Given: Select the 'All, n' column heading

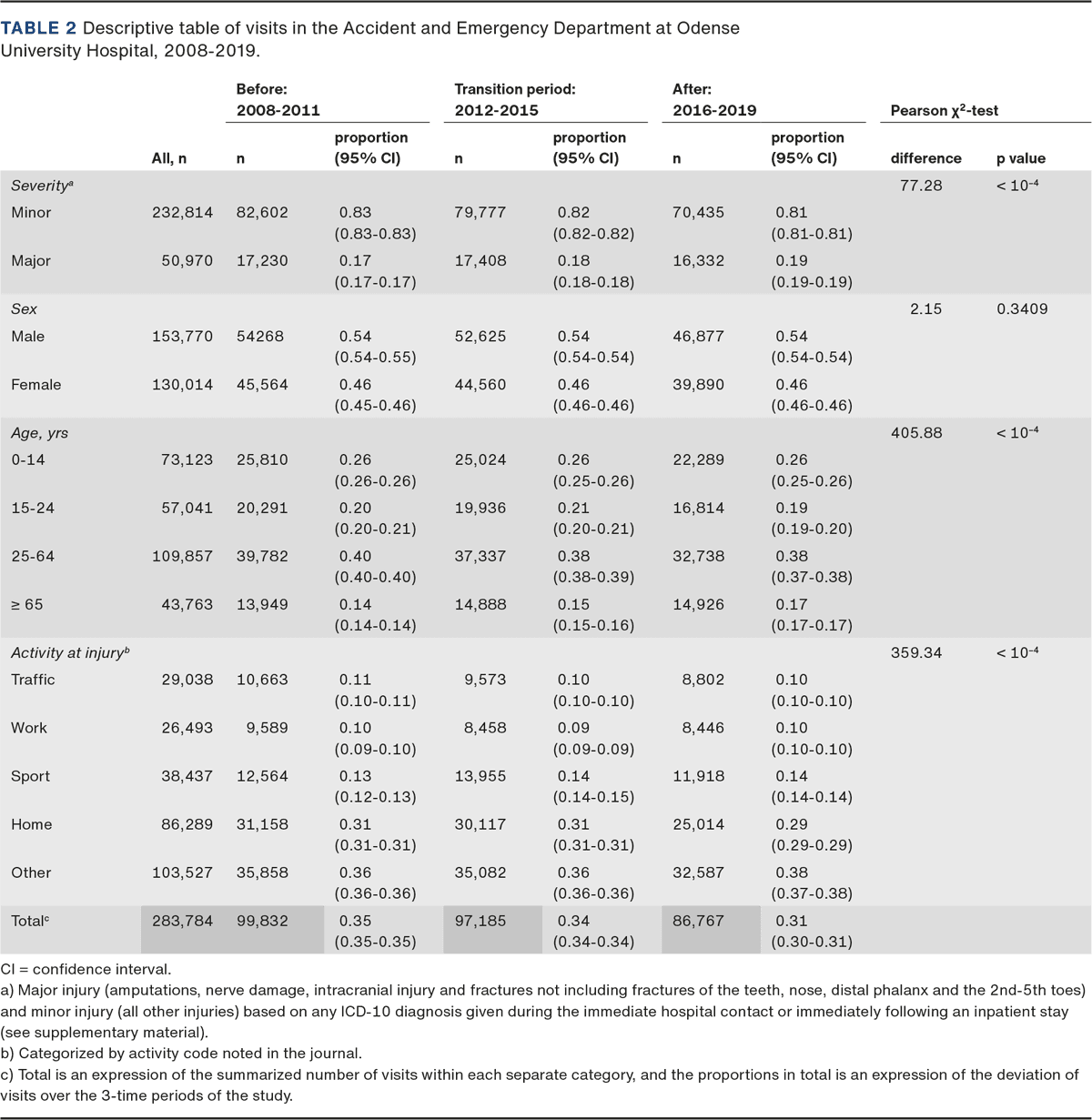Looking at the screenshot, I should point(168,158).
